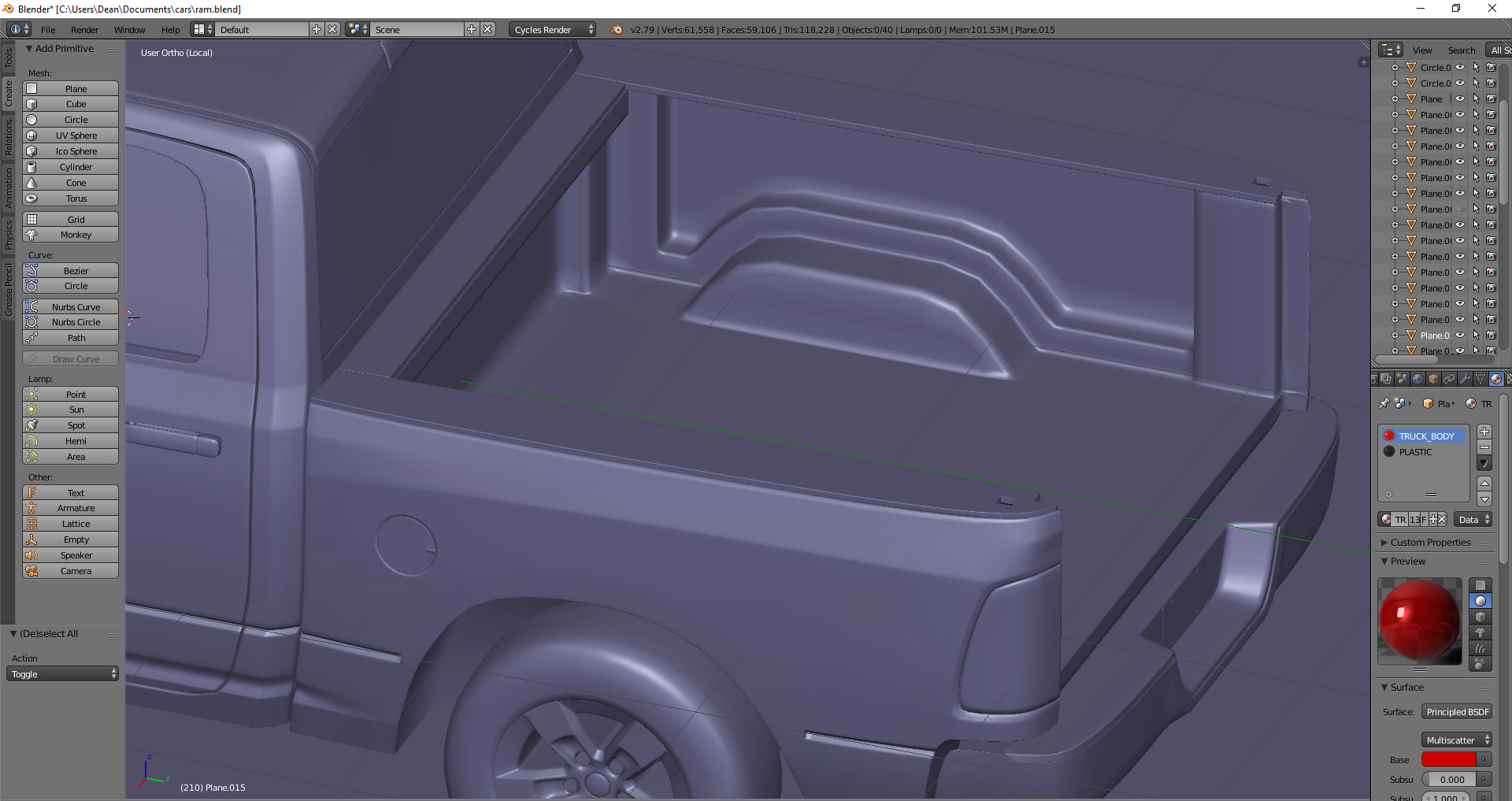This screenshot has width=1512, height=801.
Task: Move material slot up
Action: [x=1484, y=483]
